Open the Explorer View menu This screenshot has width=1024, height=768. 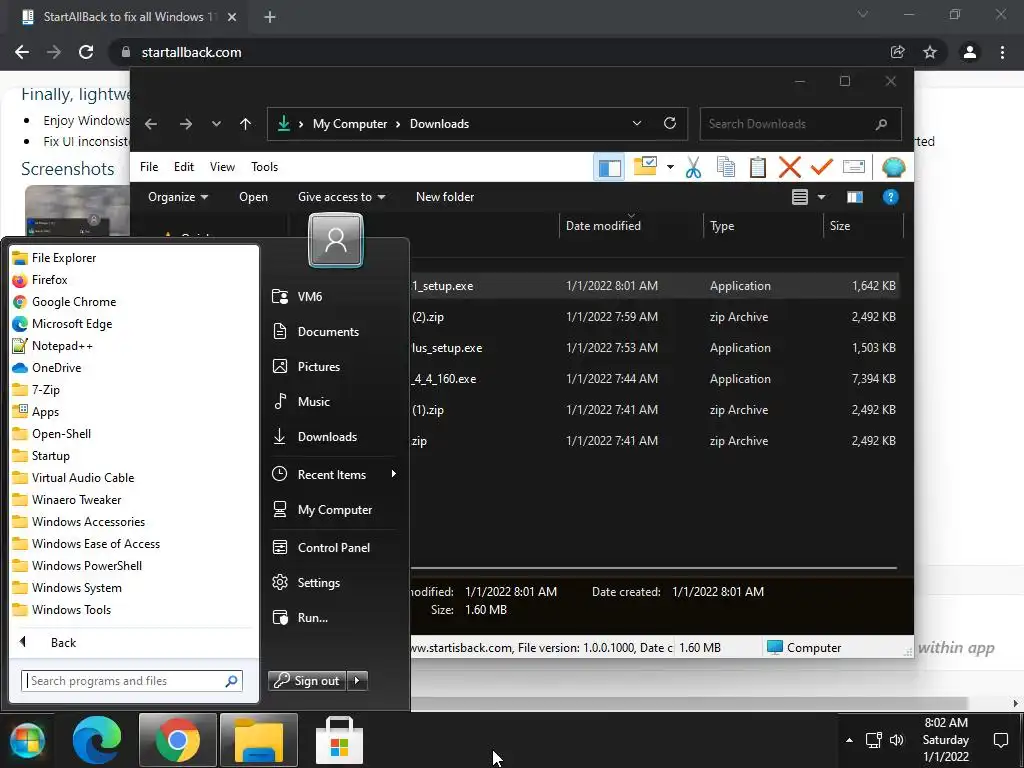pyautogui.click(x=222, y=167)
